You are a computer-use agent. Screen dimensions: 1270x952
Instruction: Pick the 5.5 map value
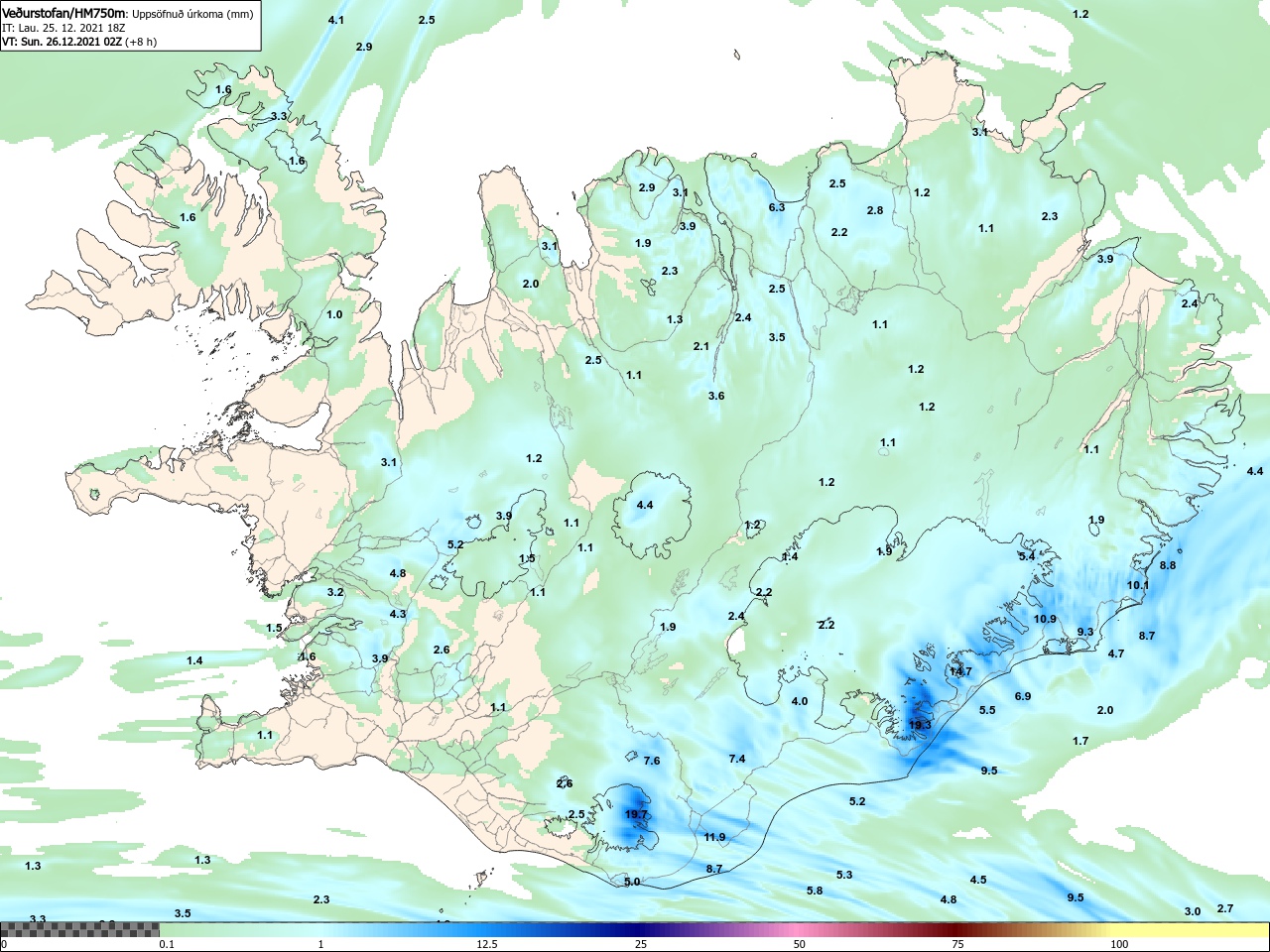tap(987, 711)
